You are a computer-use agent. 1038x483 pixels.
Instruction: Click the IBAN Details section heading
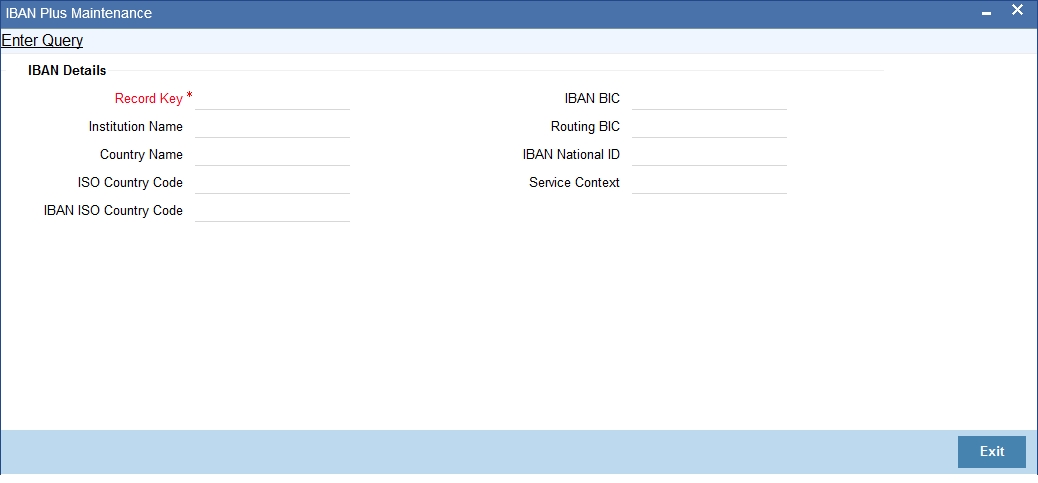[67, 70]
